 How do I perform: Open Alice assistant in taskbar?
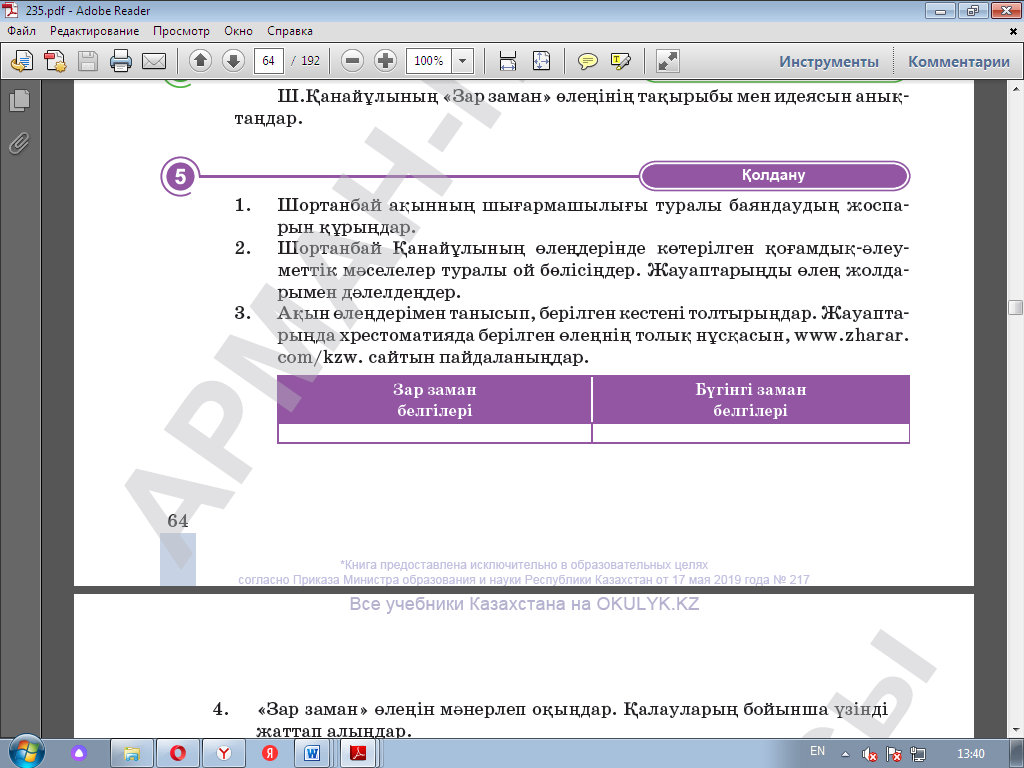pos(79,754)
